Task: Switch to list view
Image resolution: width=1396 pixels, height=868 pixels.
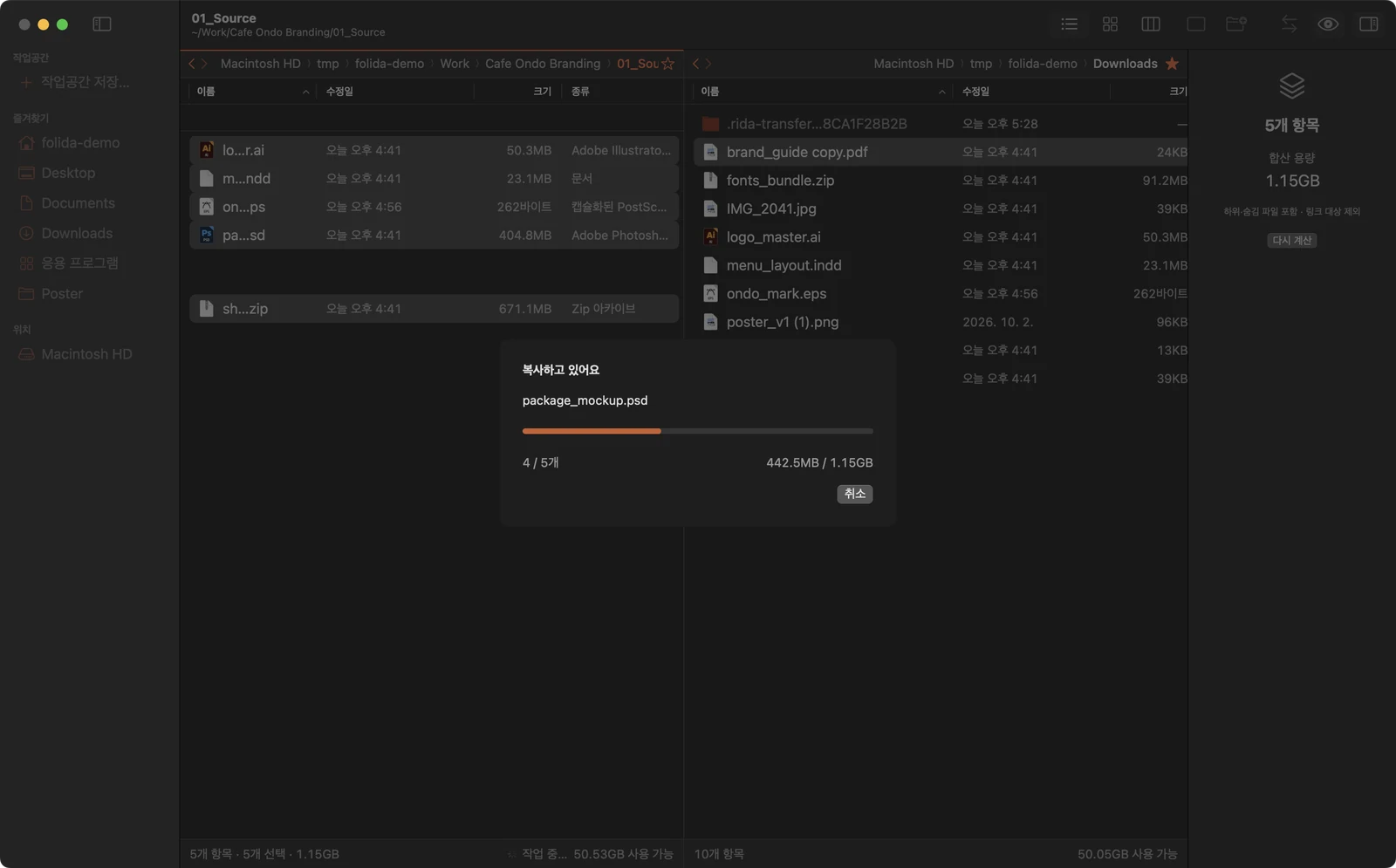Action: coord(1069,24)
